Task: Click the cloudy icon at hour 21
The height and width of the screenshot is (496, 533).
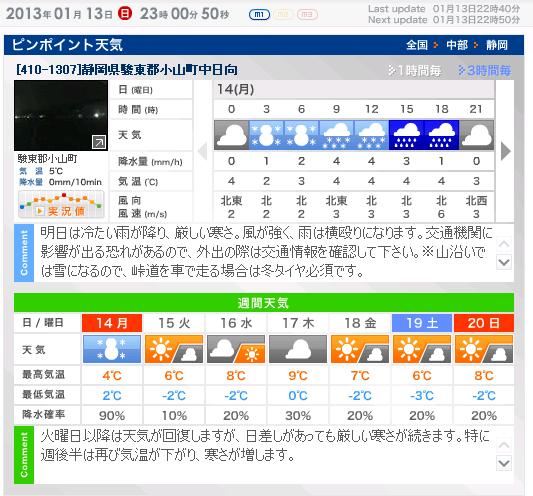Action: [x=476, y=135]
